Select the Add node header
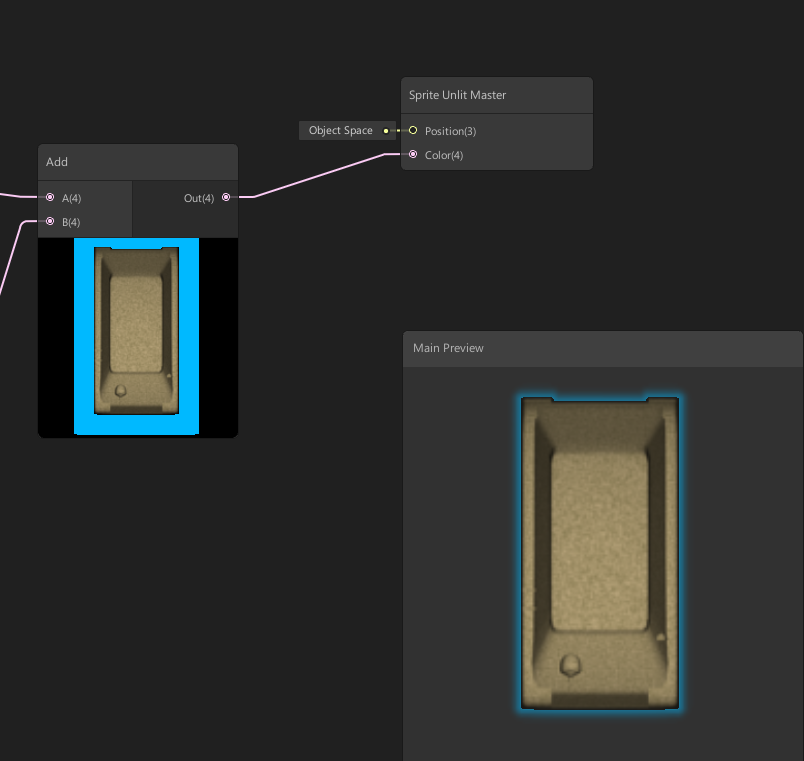Viewport: 804px width, 761px height. 137,161
